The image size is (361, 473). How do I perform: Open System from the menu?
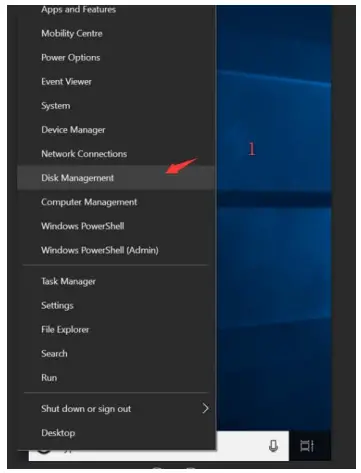[116, 106]
